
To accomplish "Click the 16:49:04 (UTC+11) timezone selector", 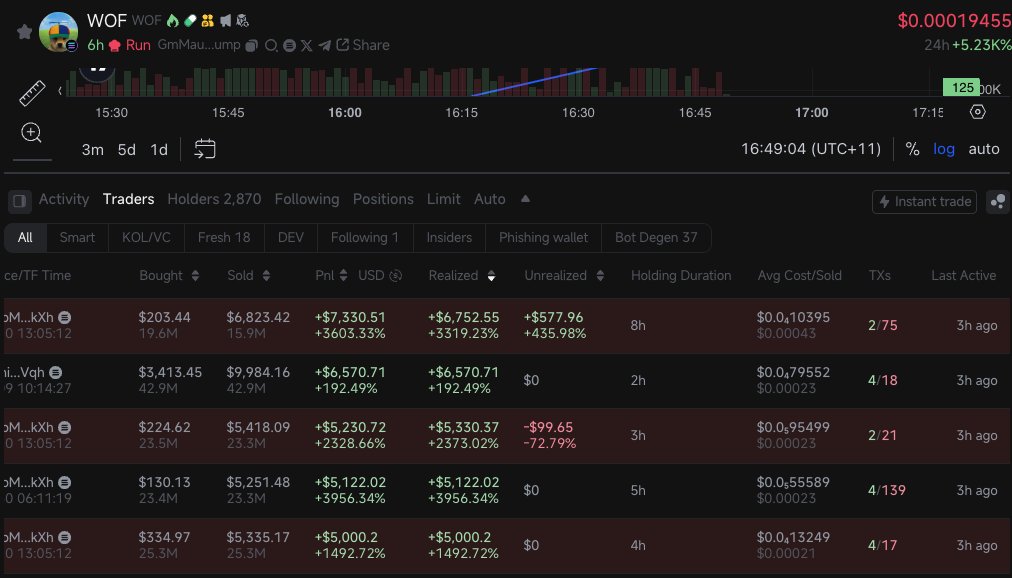I will point(811,149).
